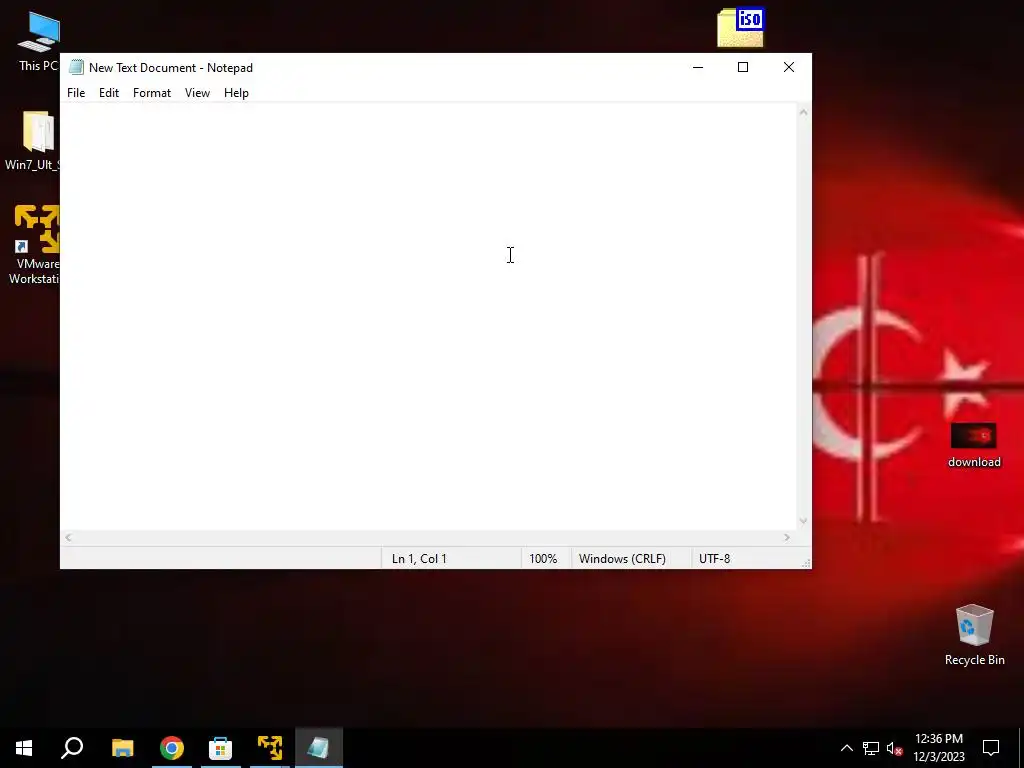Click inside the Notepad text area
This screenshot has height=768, width=1024.
tap(428, 317)
